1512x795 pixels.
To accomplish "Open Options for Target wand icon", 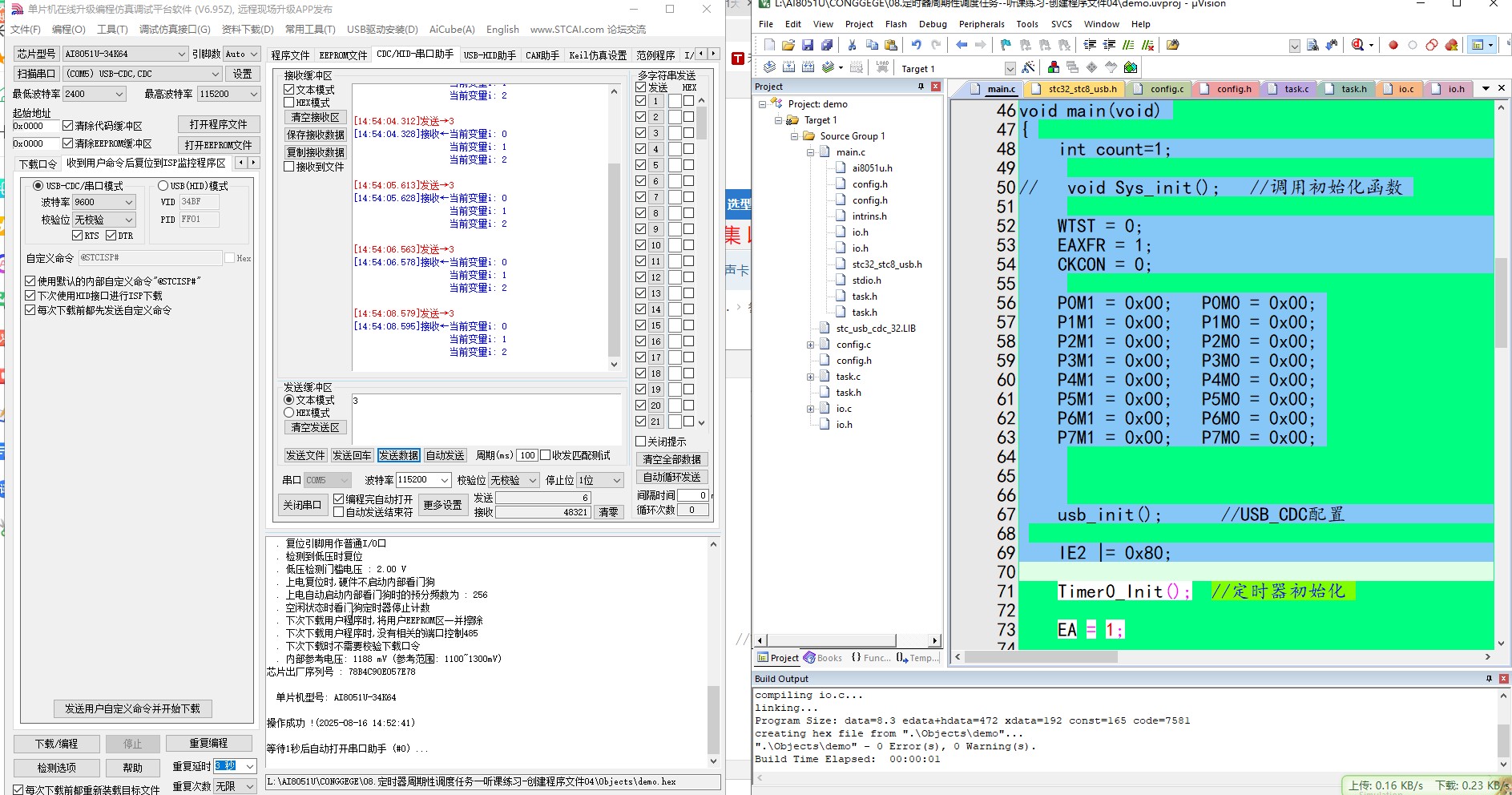I will (1029, 67).
